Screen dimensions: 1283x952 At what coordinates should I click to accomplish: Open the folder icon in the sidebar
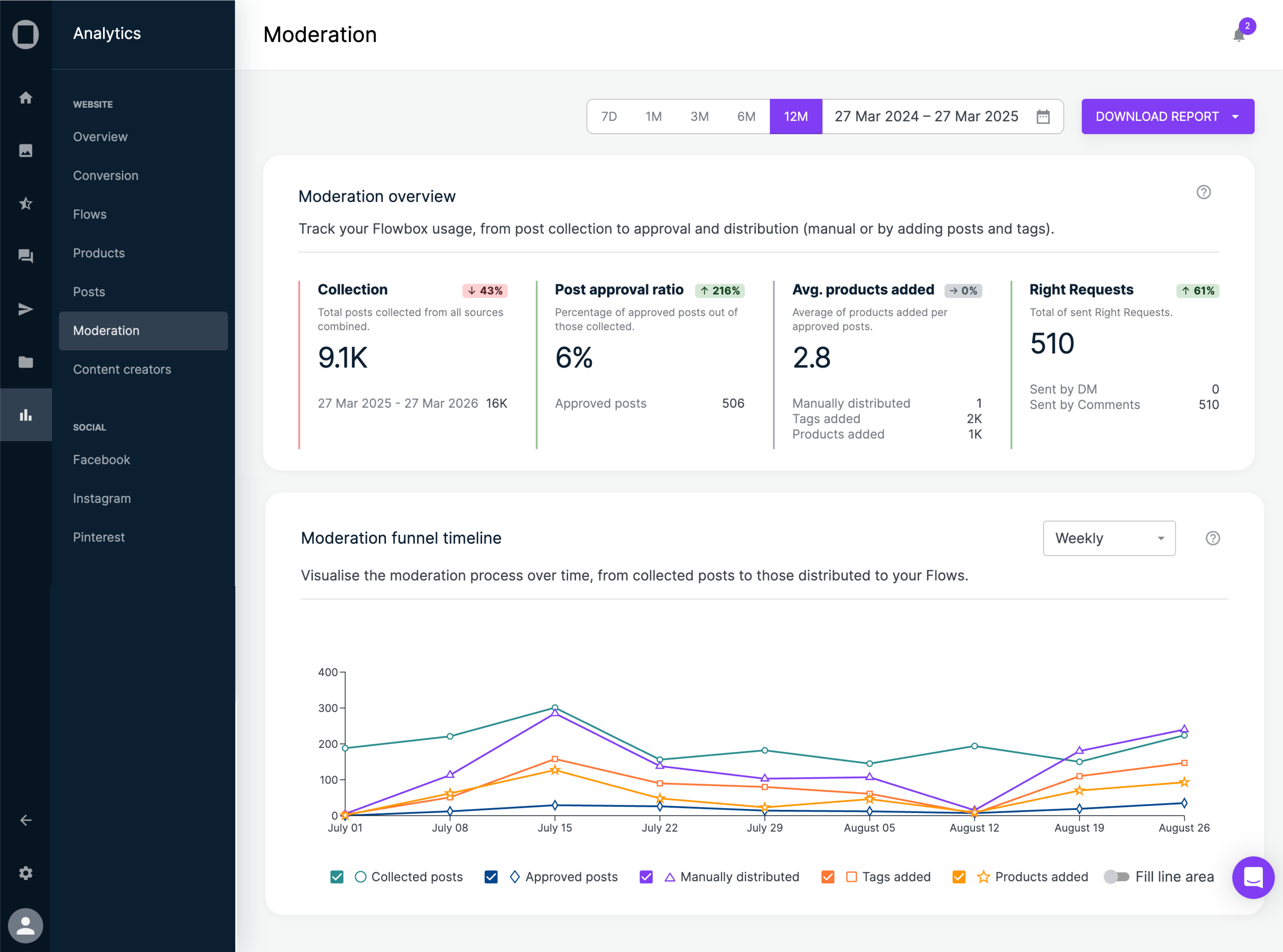pyautogui.click(x=25, y=362)
